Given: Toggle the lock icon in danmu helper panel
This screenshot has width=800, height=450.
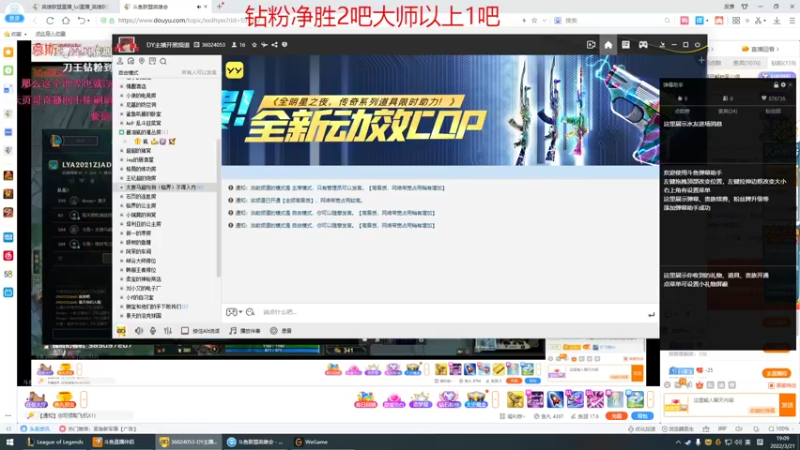Looking at the screenshot, I should point(776,85).
